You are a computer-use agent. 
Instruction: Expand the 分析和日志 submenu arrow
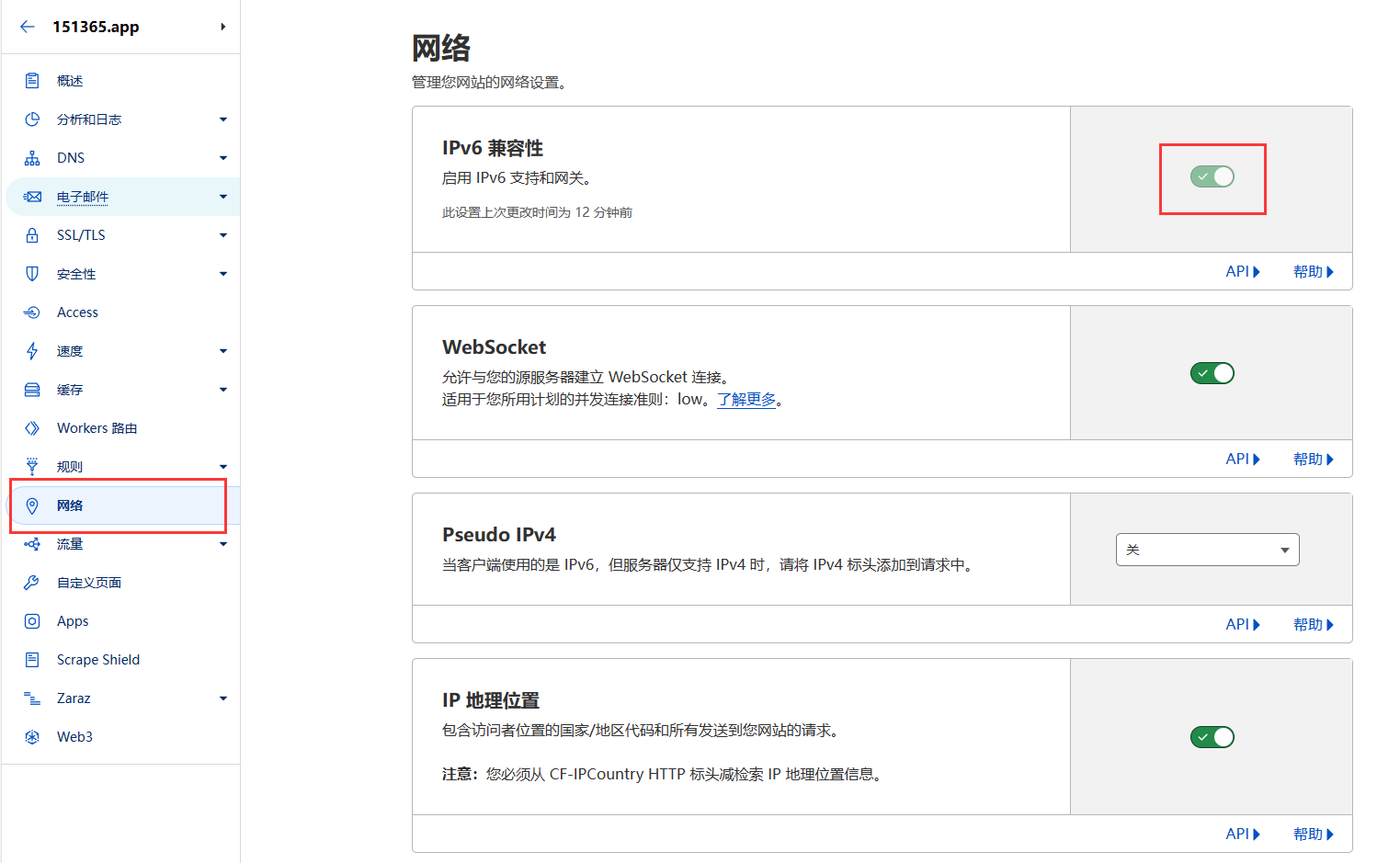(222, 119)
